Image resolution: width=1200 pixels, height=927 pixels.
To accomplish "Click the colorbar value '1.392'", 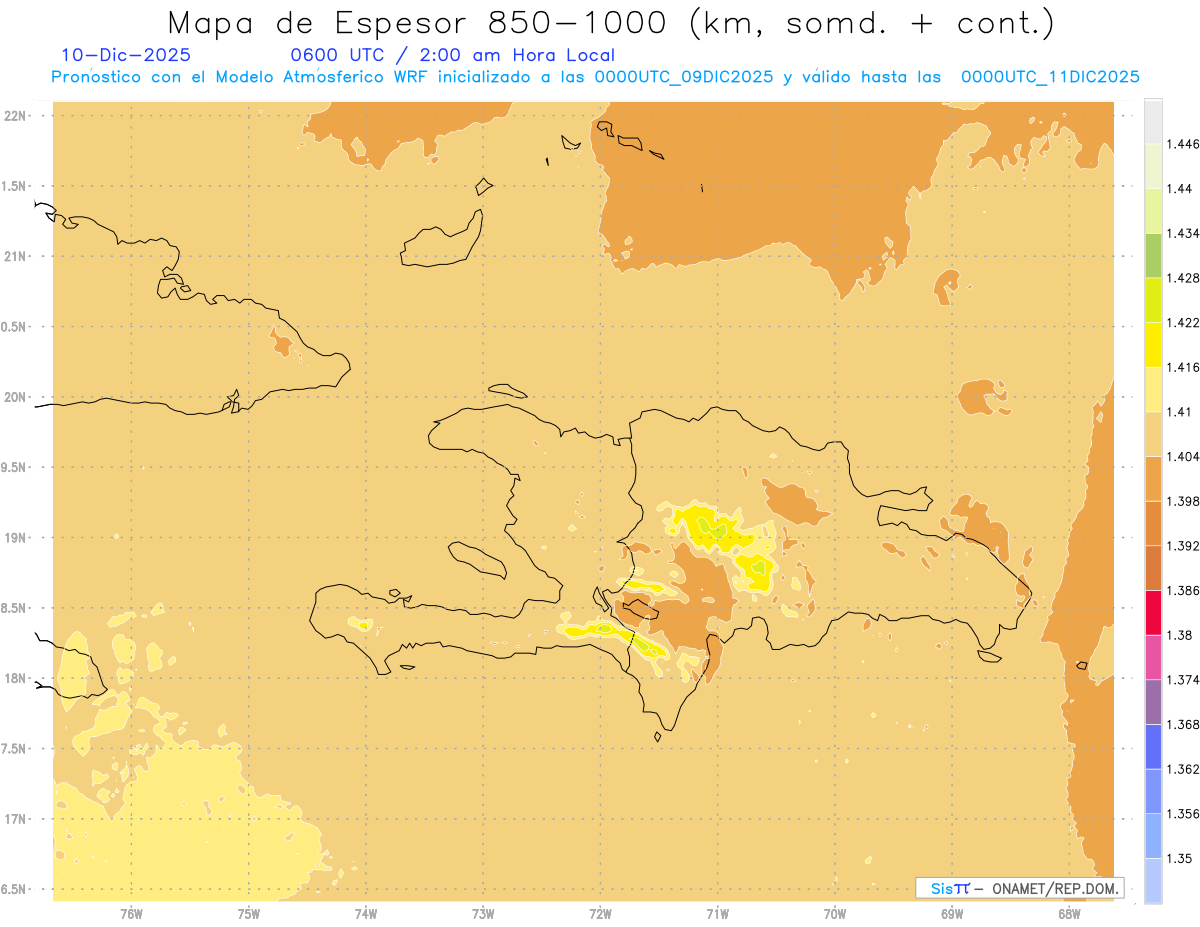I will (x=1181, y=546).
